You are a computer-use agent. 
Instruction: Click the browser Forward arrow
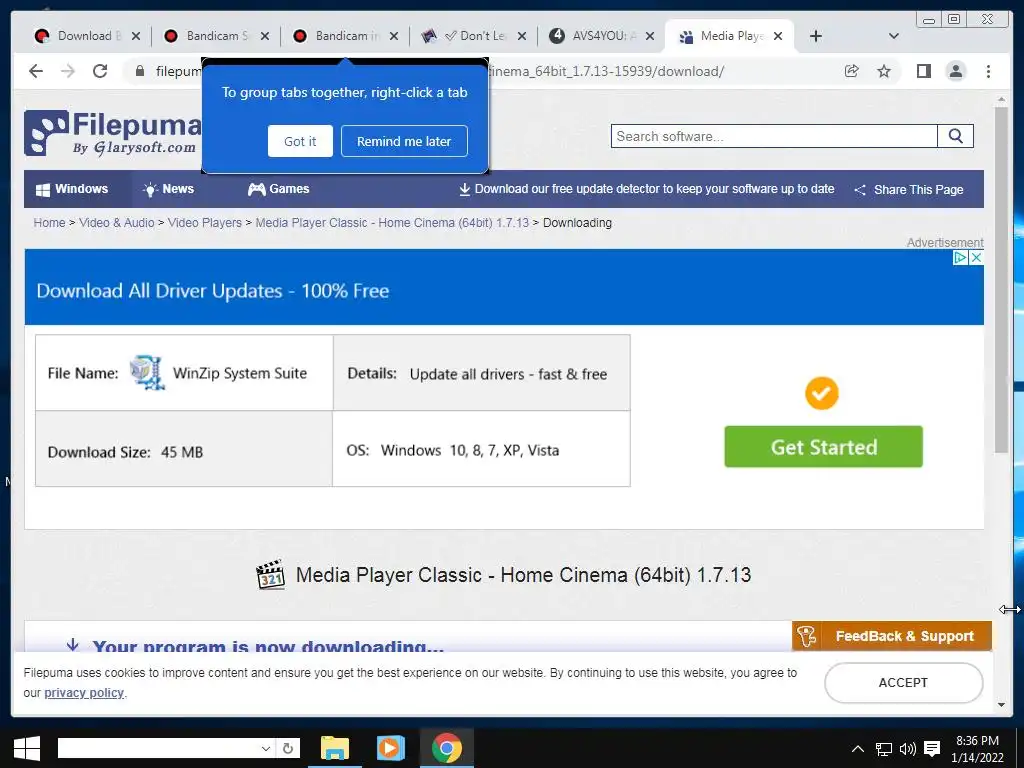point(68,71)
